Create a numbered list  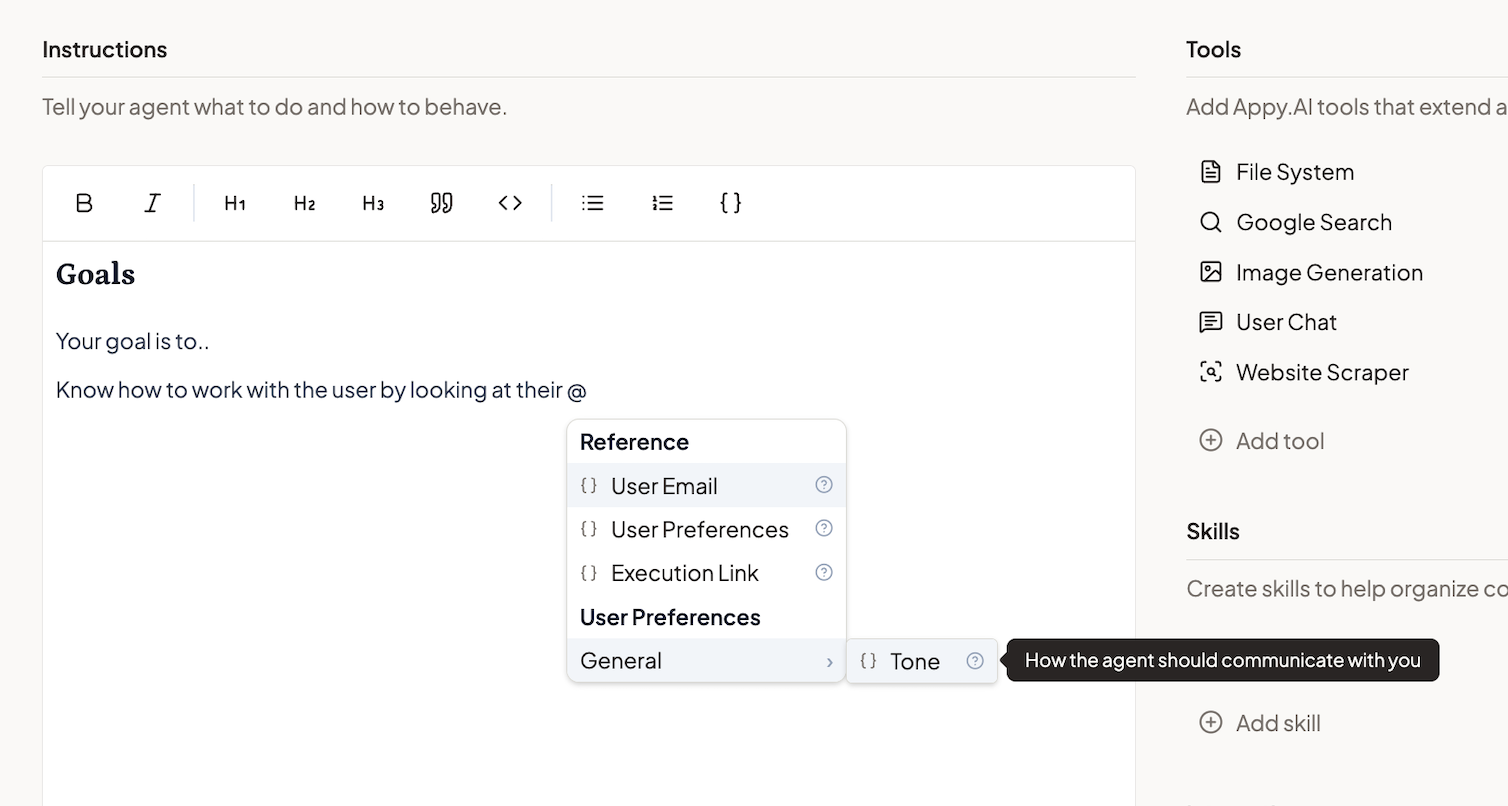662,203
